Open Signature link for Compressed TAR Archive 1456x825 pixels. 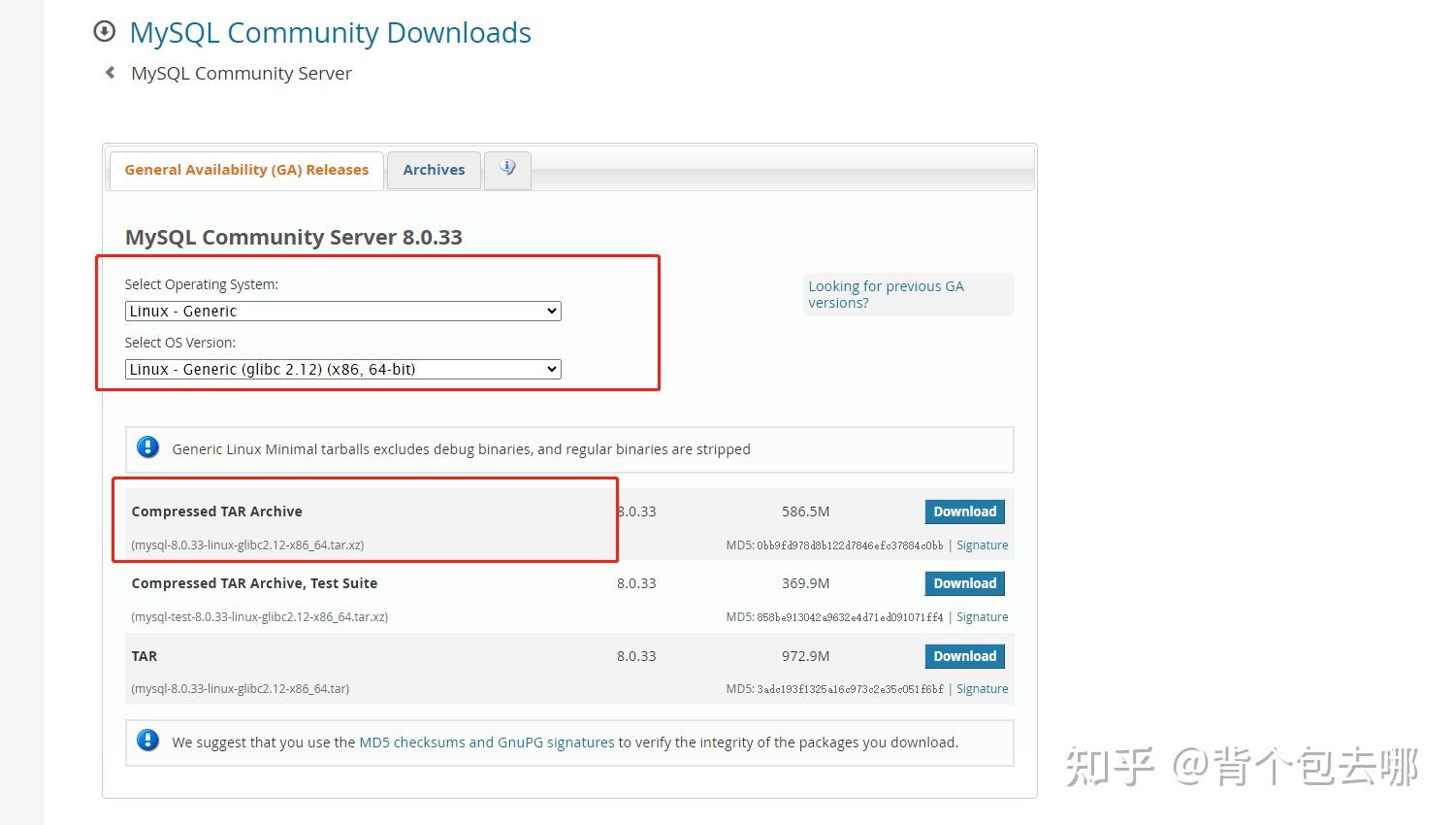coord(982,545)
